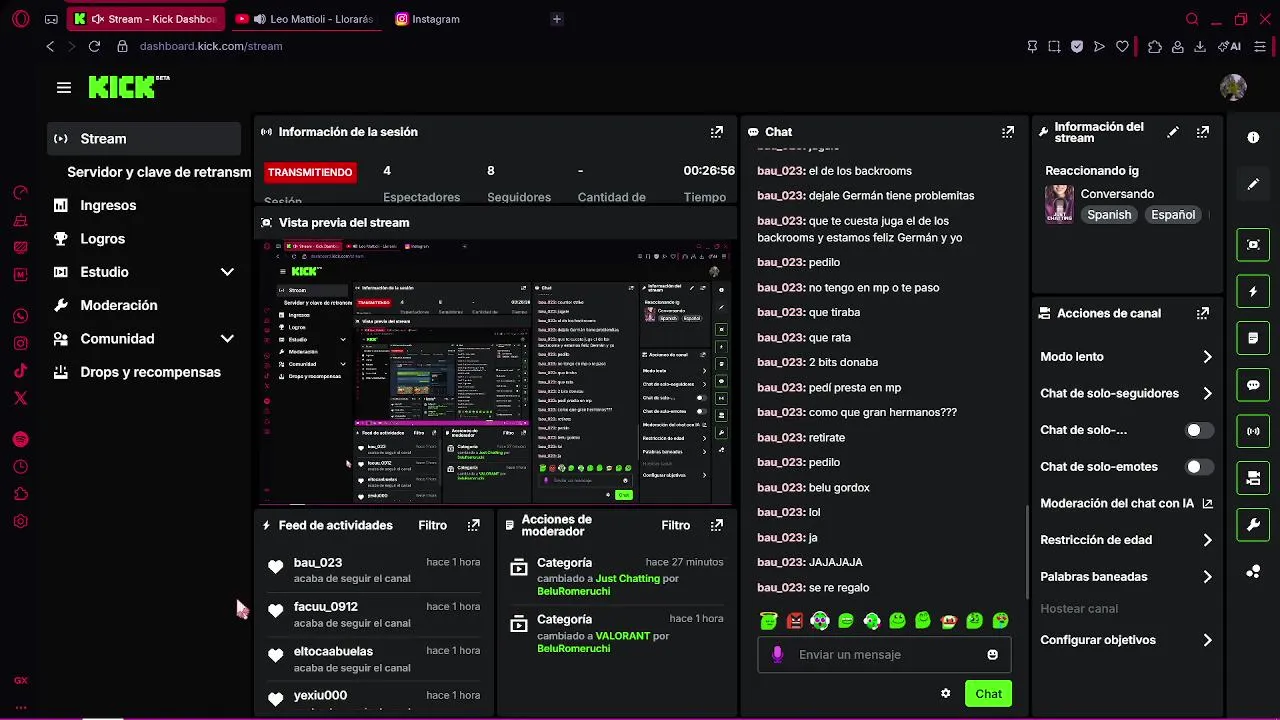This screenshot has height=720, width=1280.
Task: Open Instagram in the Opera sidebar
Action: [x=21, y=344]
